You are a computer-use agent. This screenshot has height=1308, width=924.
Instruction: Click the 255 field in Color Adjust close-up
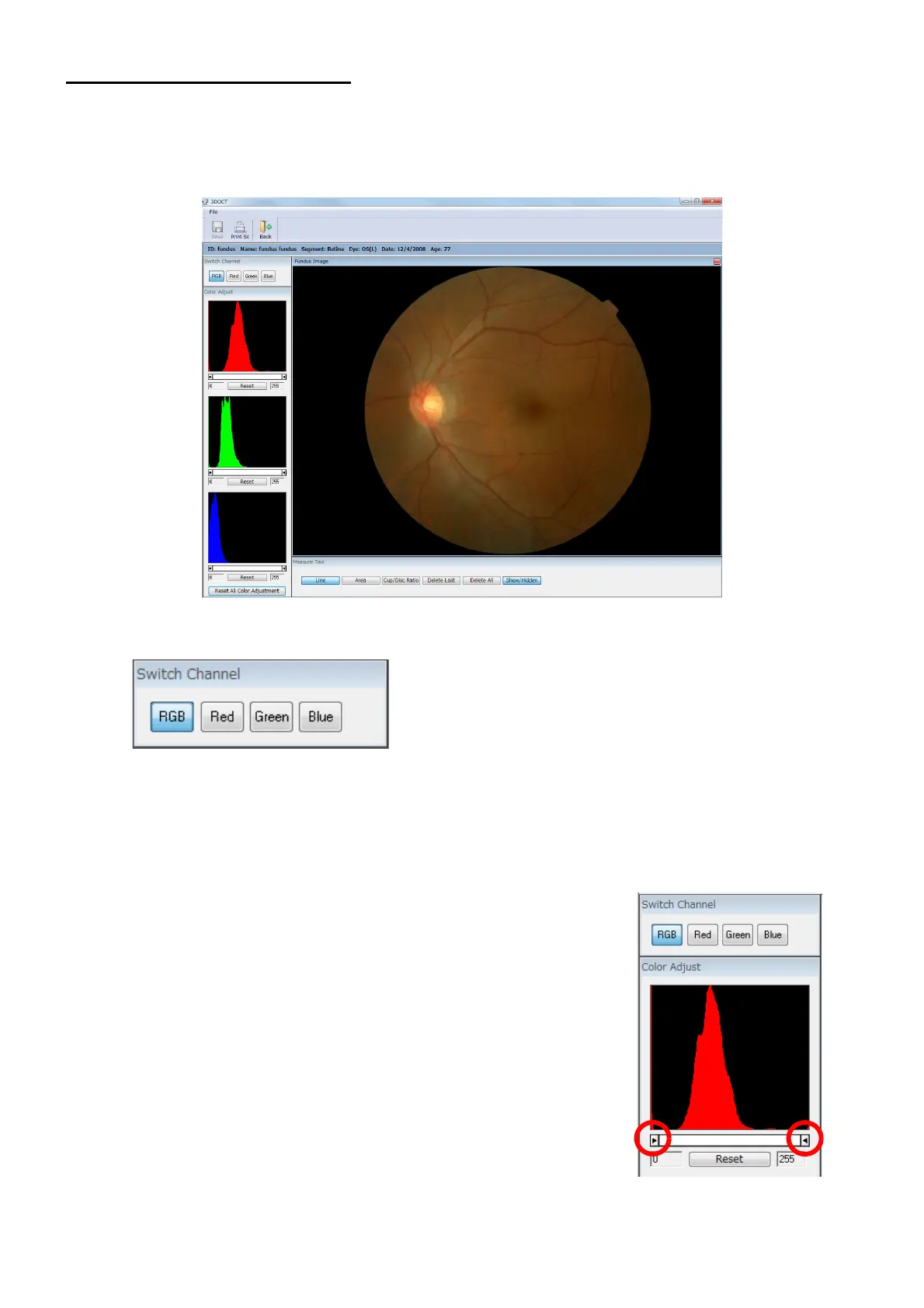(792, 1159)
